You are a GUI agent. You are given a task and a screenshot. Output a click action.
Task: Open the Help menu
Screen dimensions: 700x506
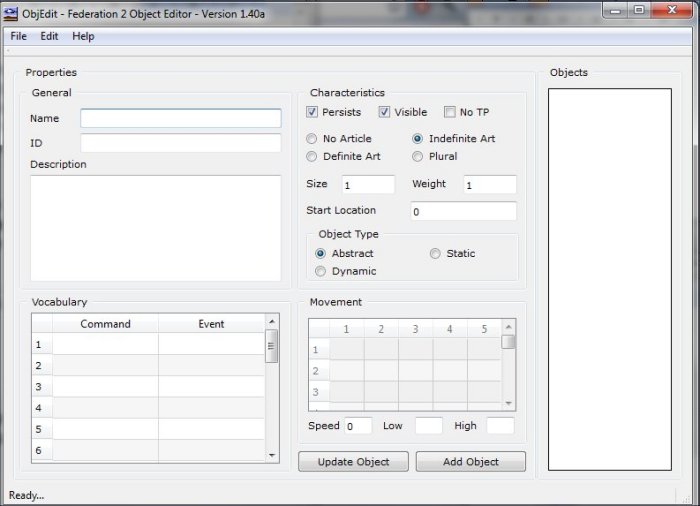pos(83,36)
